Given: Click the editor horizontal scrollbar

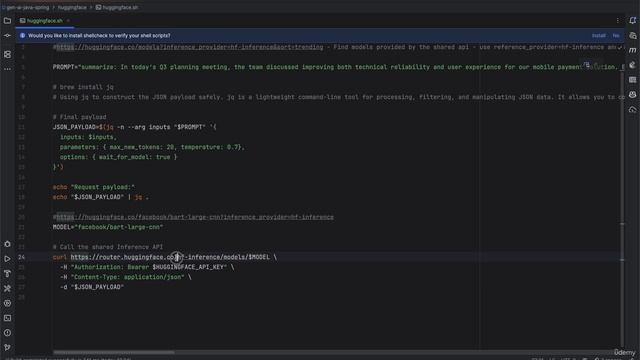Looking at the screenshot, I should click(113, 352).
